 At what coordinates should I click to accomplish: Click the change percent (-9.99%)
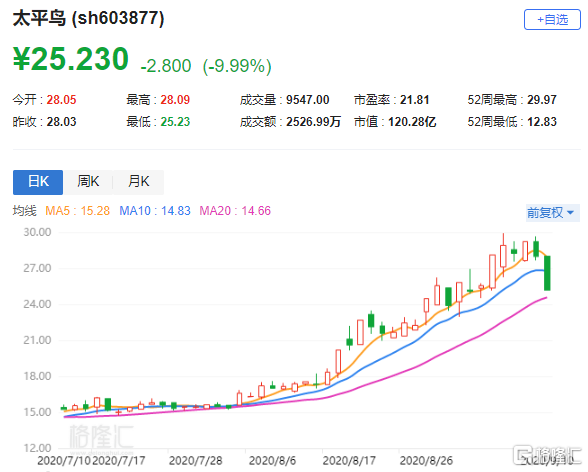coord(237,66)
